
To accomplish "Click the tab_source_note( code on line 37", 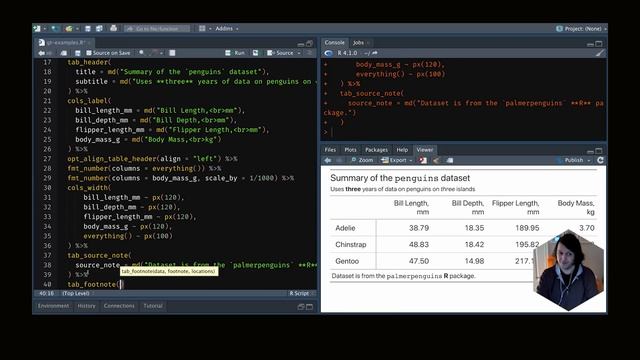I will (x=100, y=256).
